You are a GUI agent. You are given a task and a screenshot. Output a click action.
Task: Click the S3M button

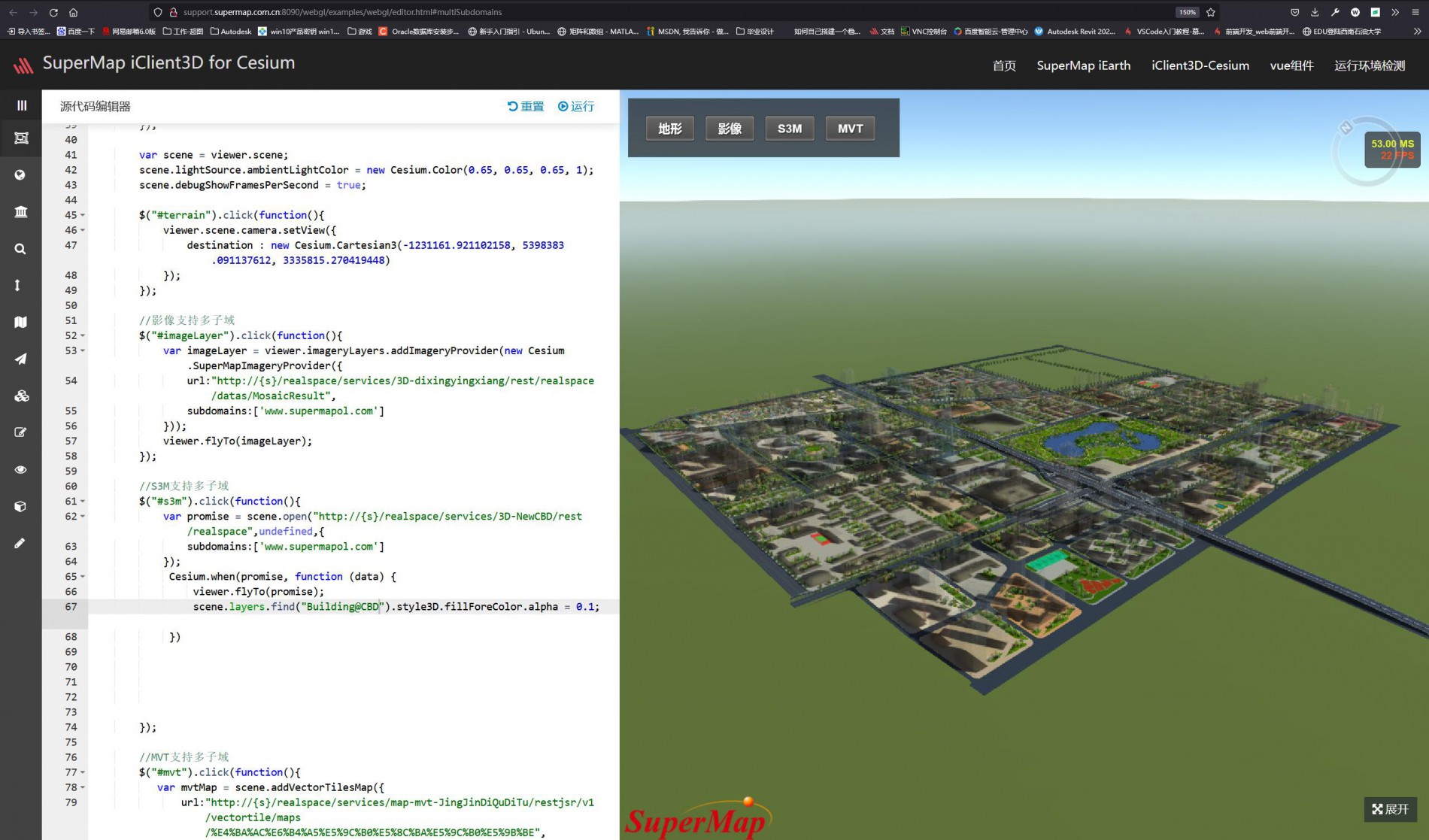point(789,129)
